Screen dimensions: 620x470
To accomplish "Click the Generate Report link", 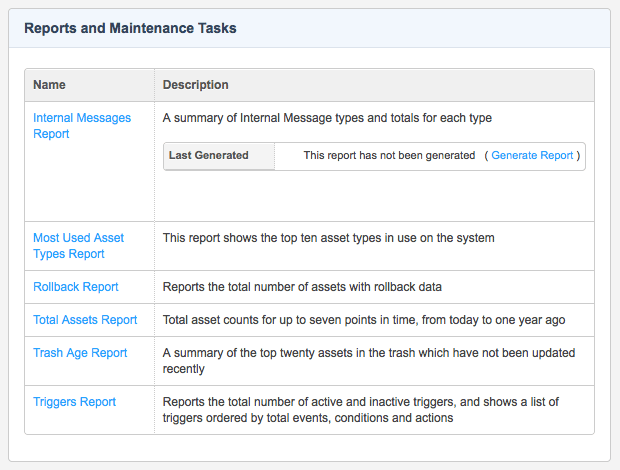I will [x=532, y=155].
